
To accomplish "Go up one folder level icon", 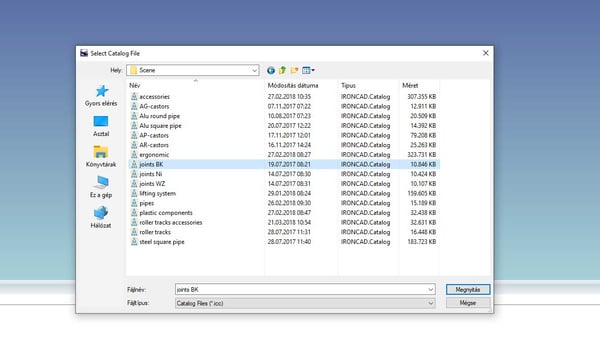I will pos(282,70).
